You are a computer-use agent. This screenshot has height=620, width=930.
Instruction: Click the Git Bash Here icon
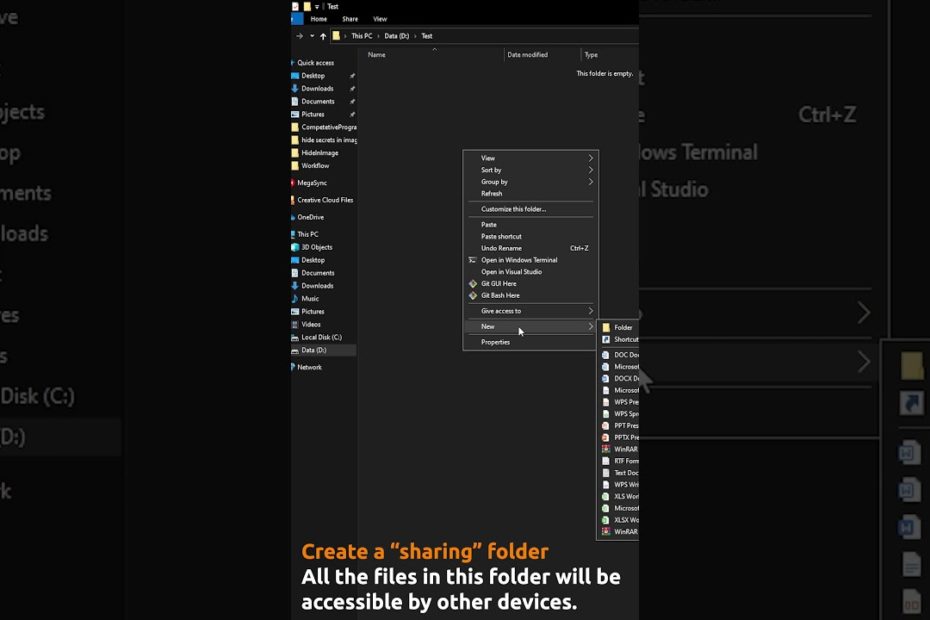473,296
